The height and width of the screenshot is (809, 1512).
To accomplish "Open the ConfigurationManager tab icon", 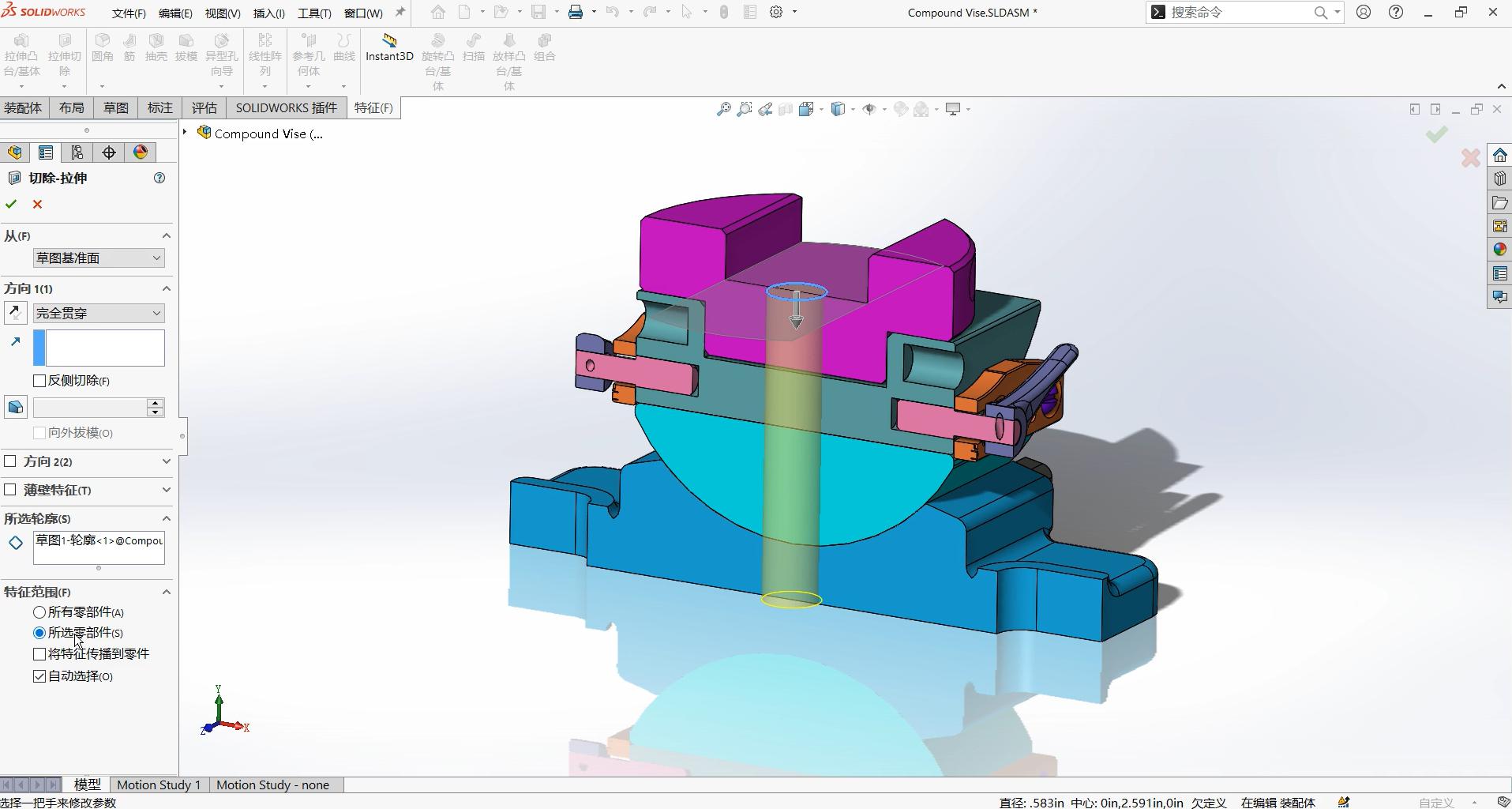I will (77, 152).
